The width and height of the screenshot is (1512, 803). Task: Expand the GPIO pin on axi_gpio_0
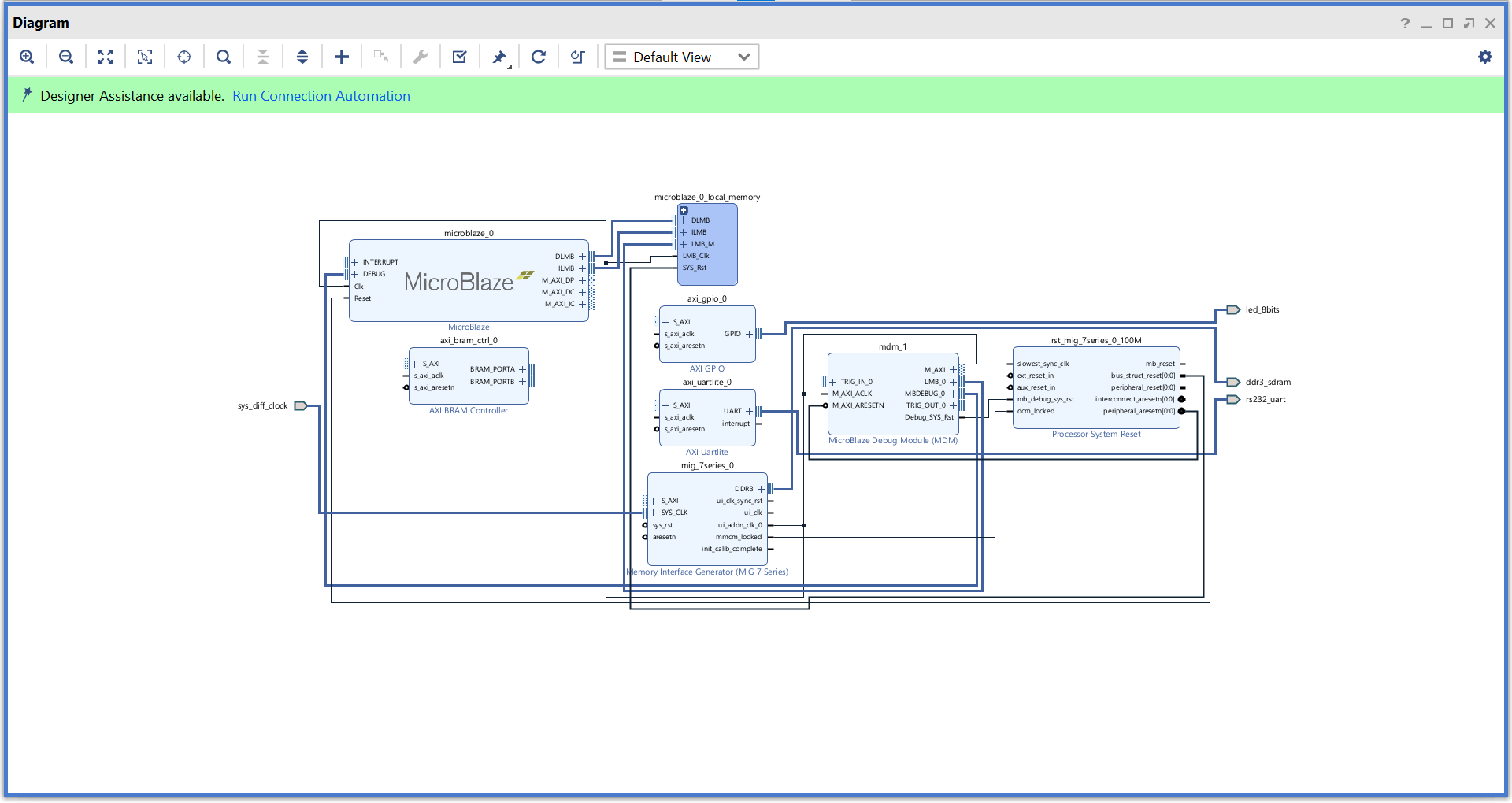coord(749,334)
